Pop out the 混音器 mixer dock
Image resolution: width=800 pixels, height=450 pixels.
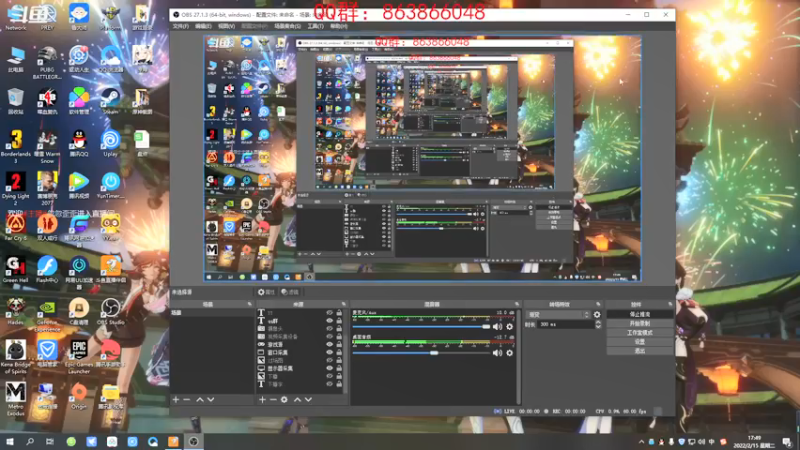tap(517, 304)
